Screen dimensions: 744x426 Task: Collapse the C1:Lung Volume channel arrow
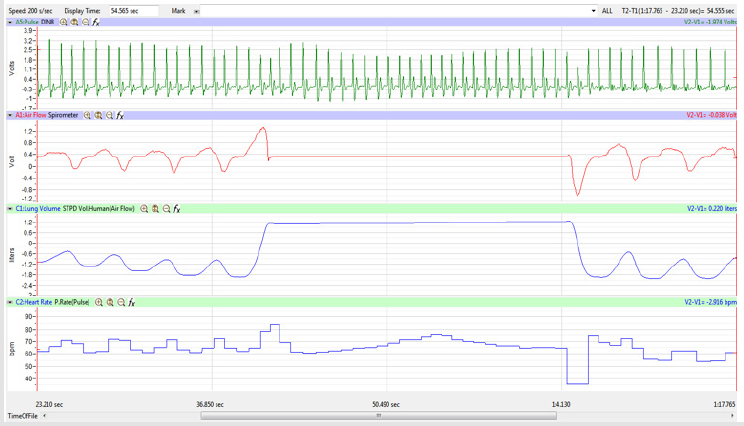(10, 209)
